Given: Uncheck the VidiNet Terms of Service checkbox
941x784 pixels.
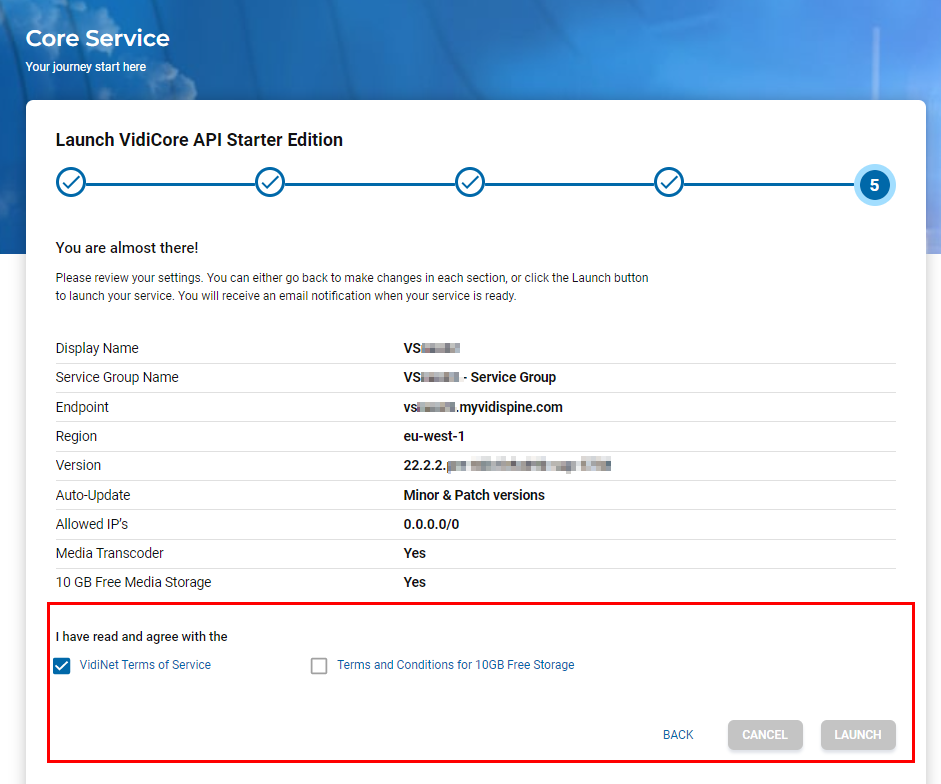Looking at the screenshot, I should 62,666.
